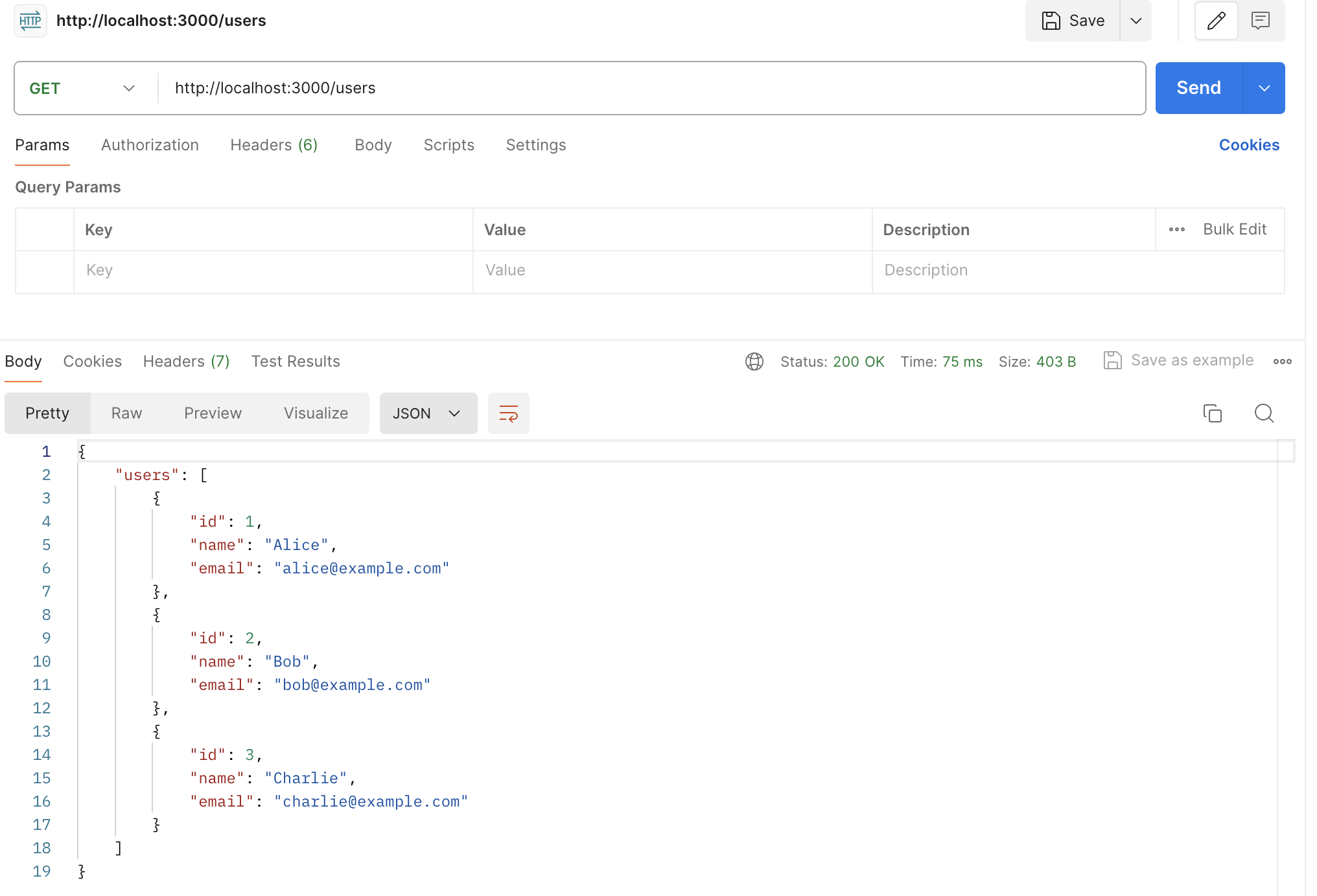This screenshot has width=1317, height=896.
Task: Click the blue Send button
Action: point(1198,88)
